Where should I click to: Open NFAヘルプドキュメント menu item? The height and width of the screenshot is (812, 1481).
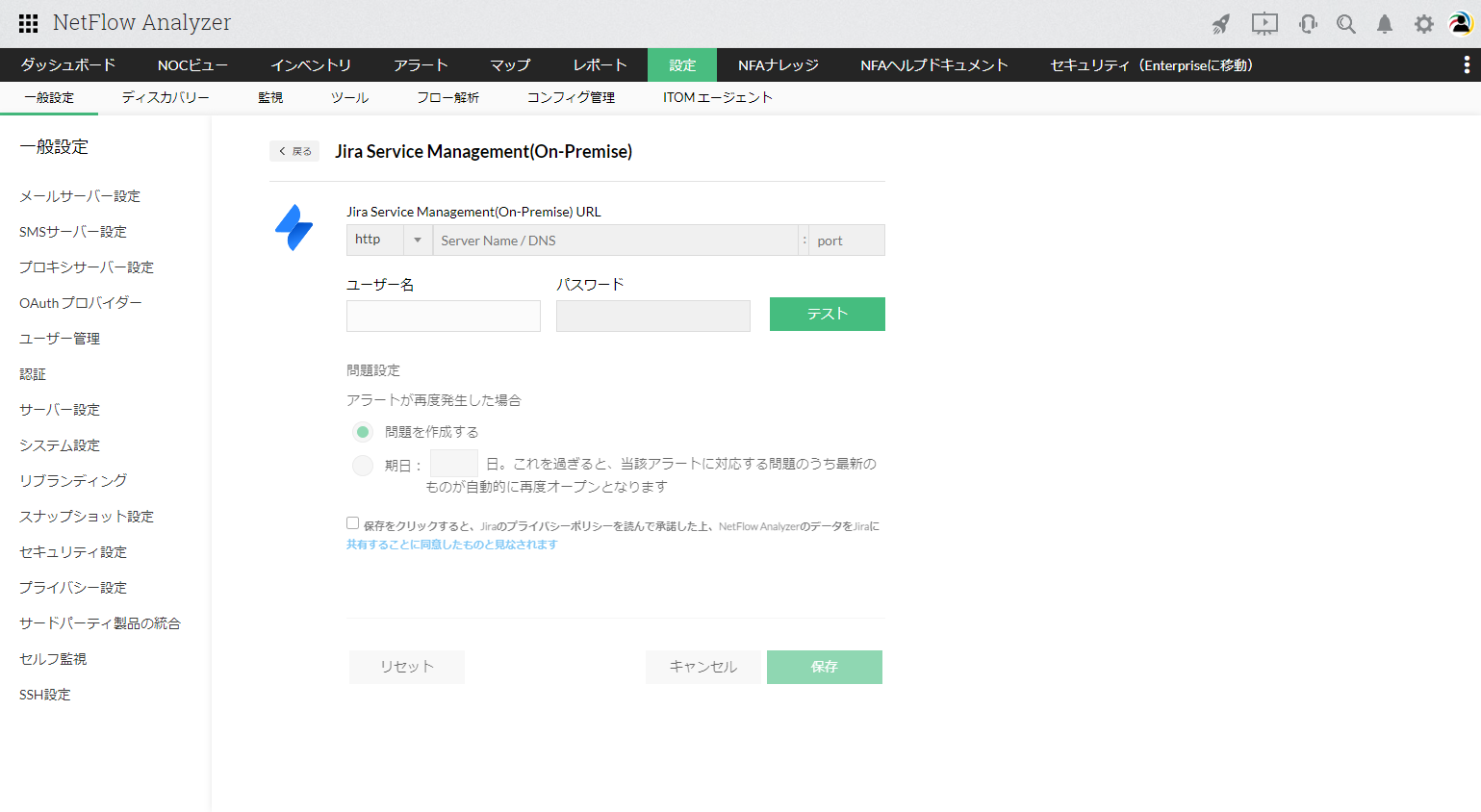pos(934,65)
